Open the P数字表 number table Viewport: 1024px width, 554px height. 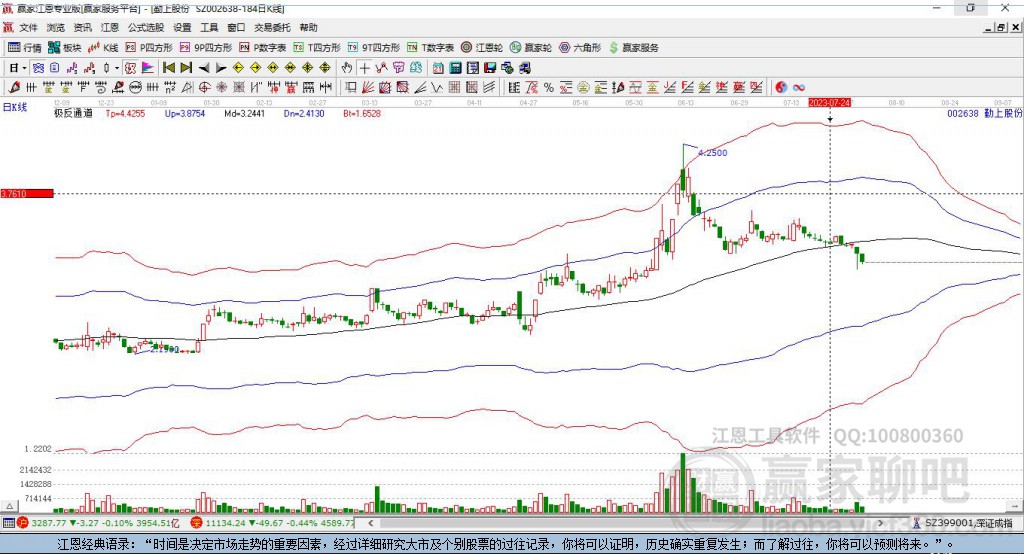[x=263, y=48]
